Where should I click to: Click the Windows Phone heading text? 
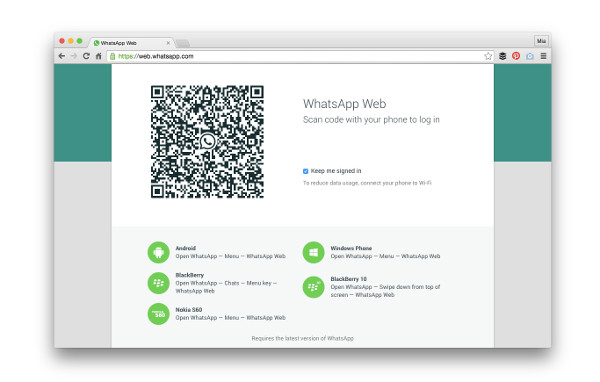coord(351,248)
